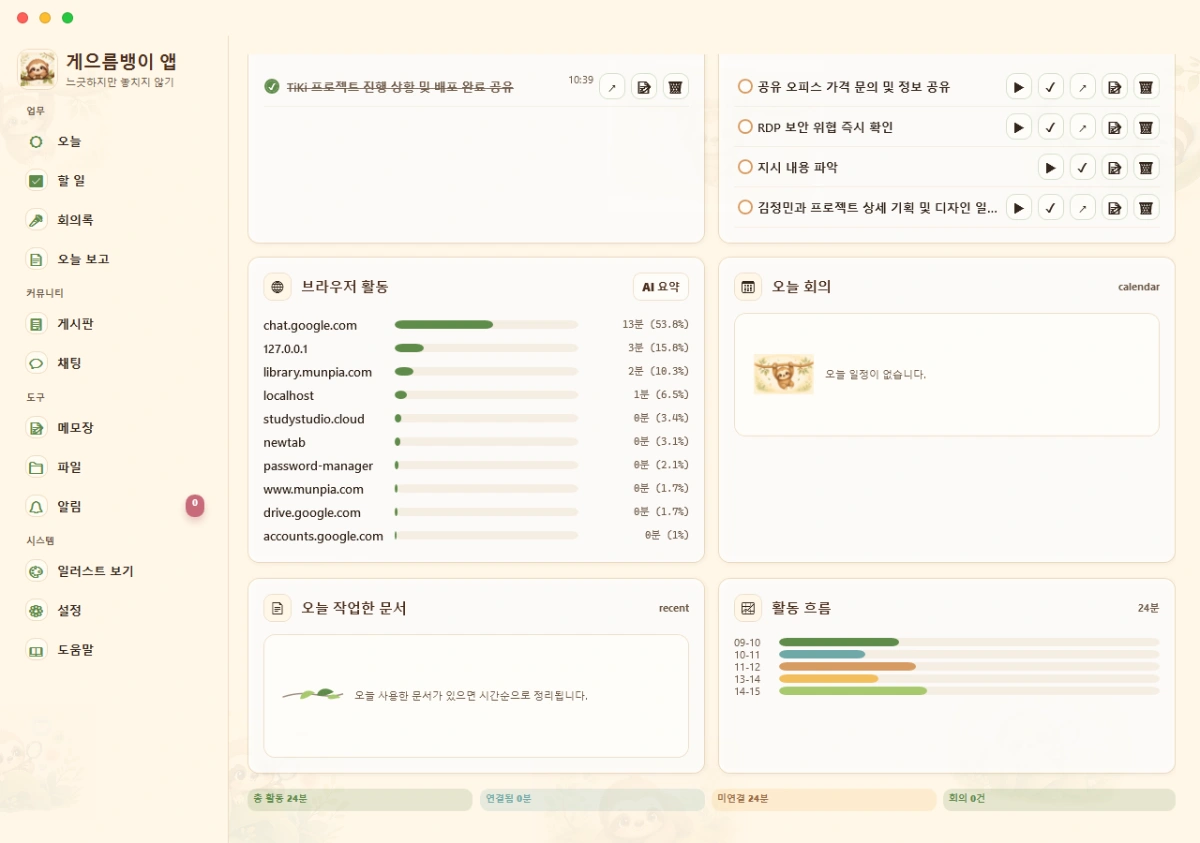The width and height of the screenshot is (1200, 843).
Task: Open 오늘 보고 in the sidebar
Action: point(115,259)
